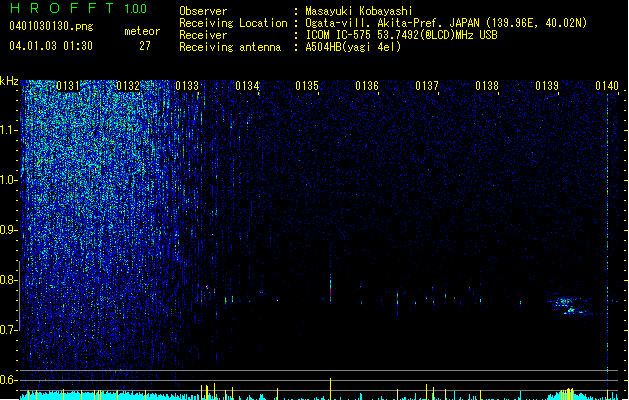Screen dimensions: 629x400
Task: Select the ICOM IC-575 53.7492 MHz receiver text
Action: (402, 35)
